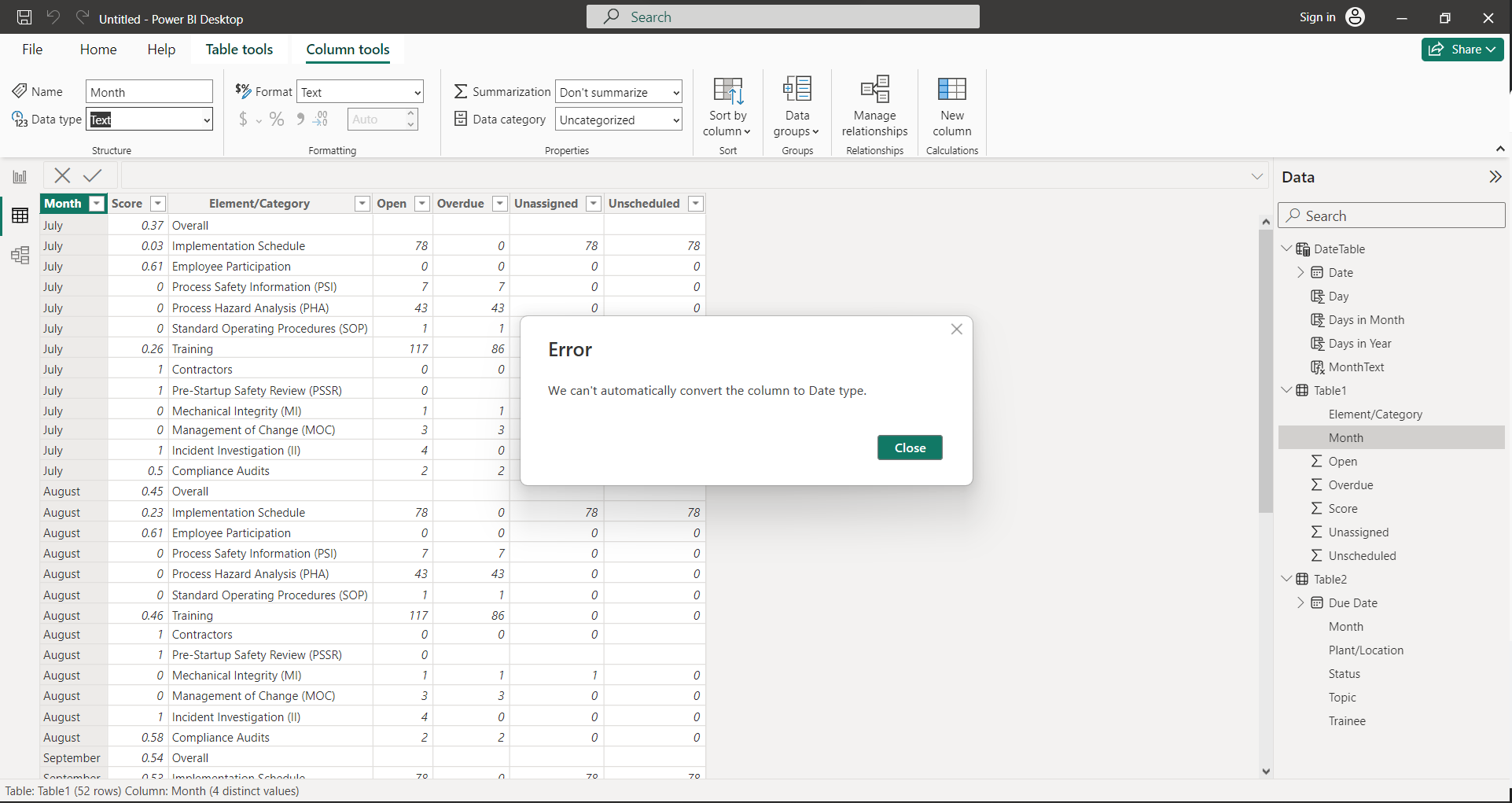Open the File menu
The height and width of the screenshot is (803, 1512).
[32, 50]
